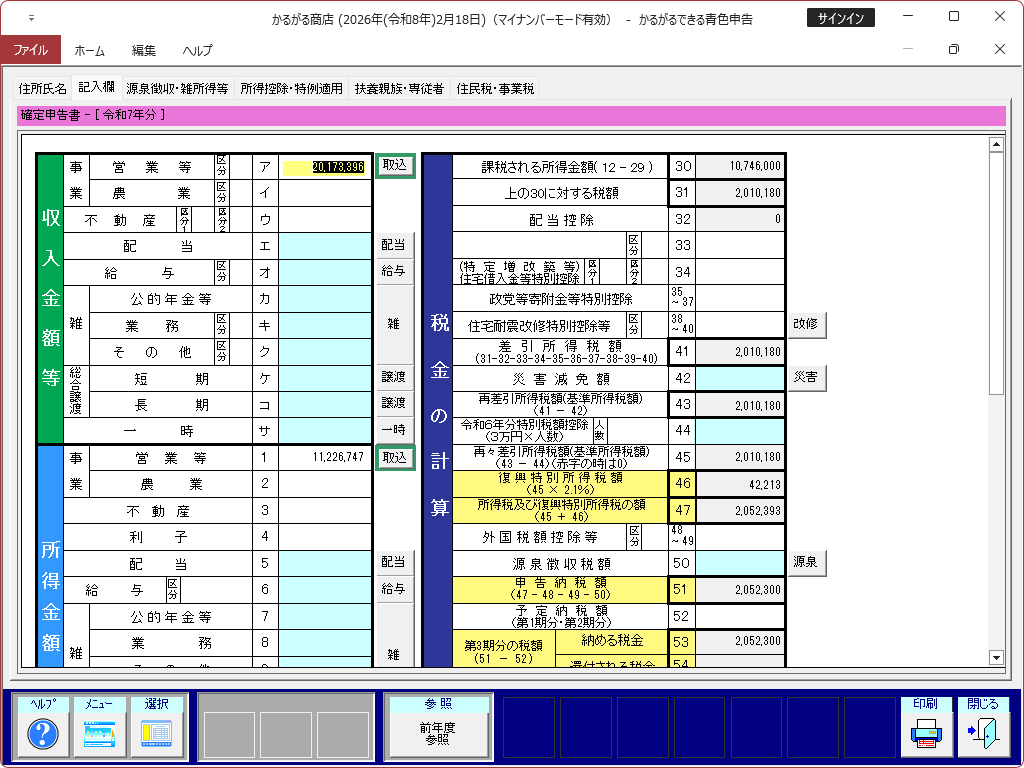Switch to the 住所氏名 tab
This screenshot has width=1024, height=768.
[43, 88]
